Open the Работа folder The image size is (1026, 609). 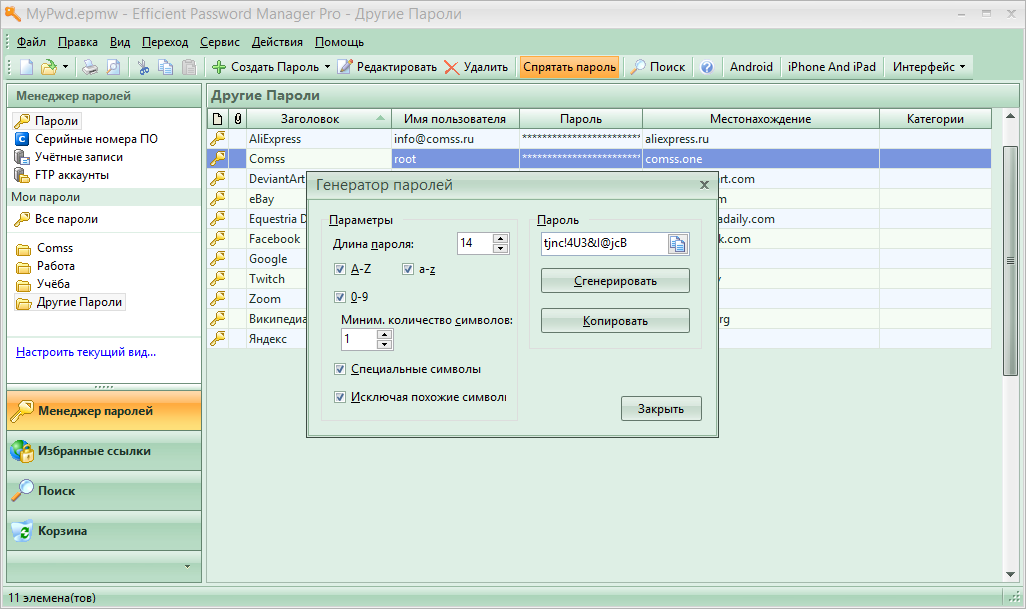[x=46, y=266]
